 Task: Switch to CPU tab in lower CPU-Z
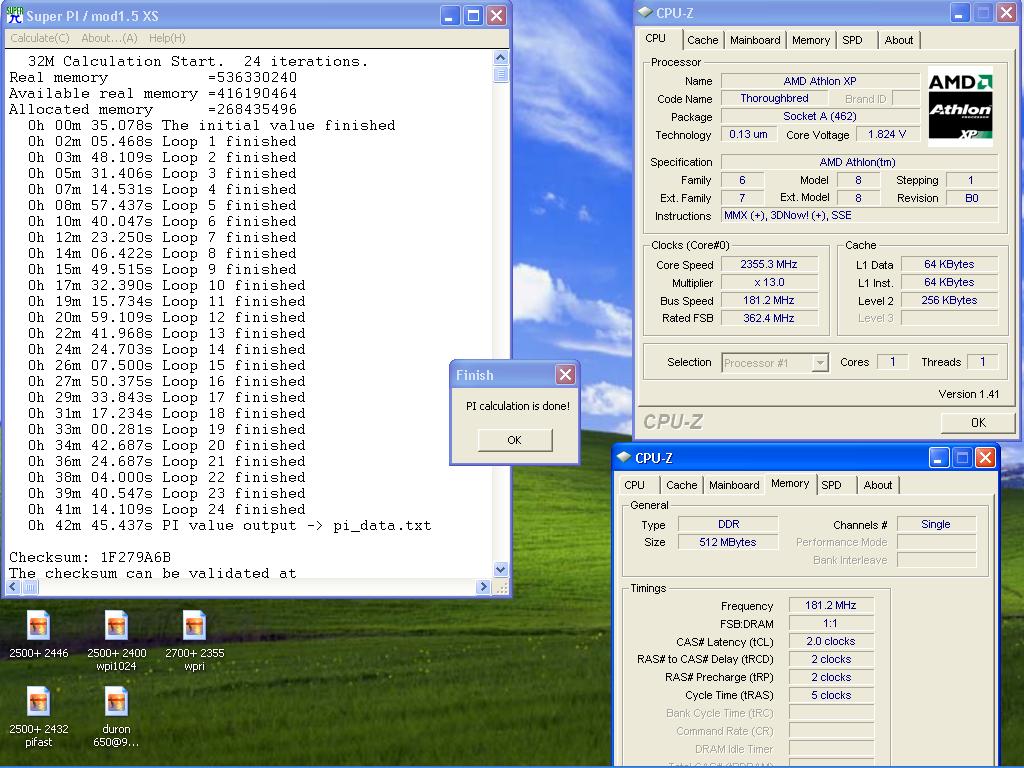click(634, 485)
